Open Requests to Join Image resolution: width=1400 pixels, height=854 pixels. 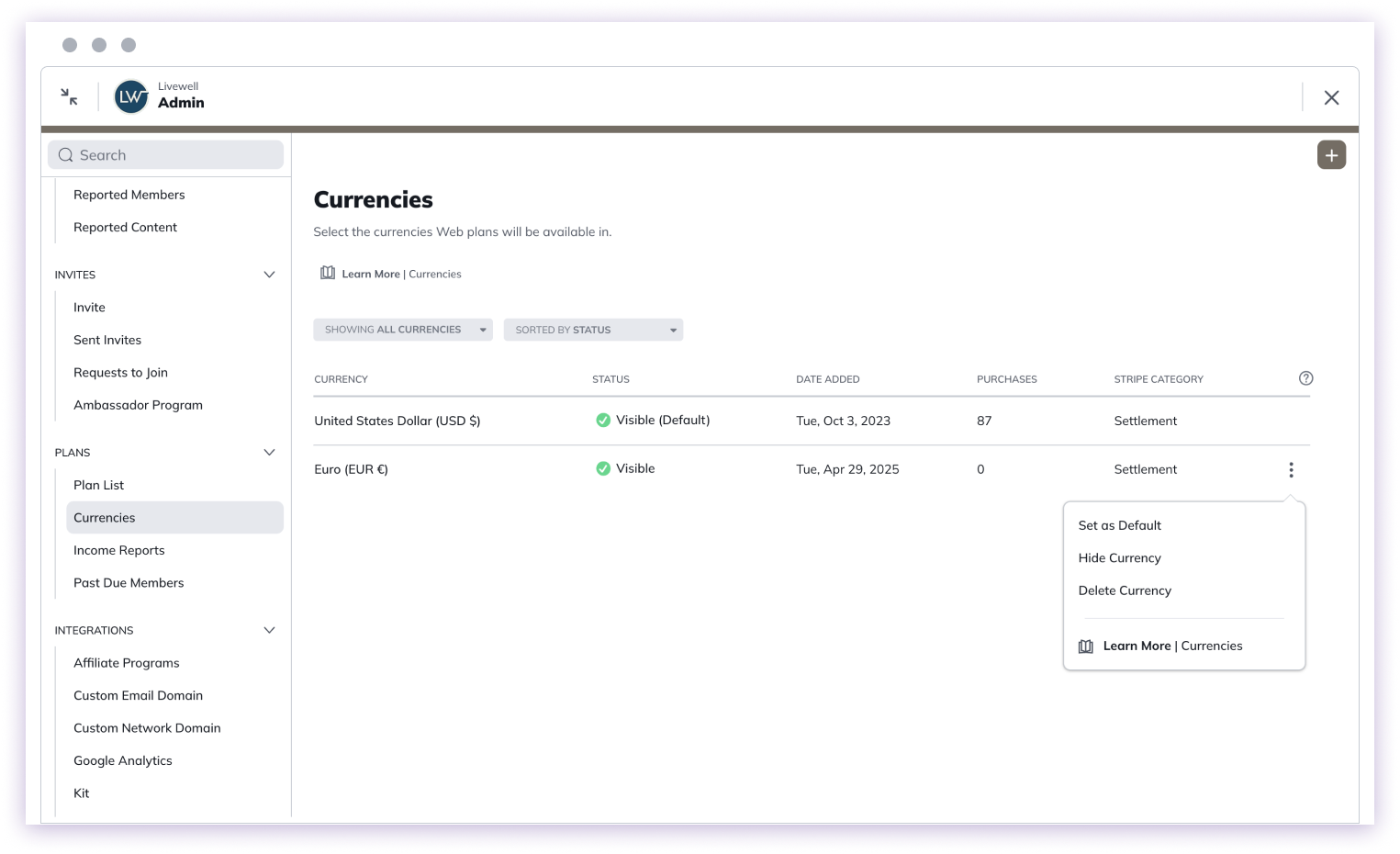coord(120,373)
